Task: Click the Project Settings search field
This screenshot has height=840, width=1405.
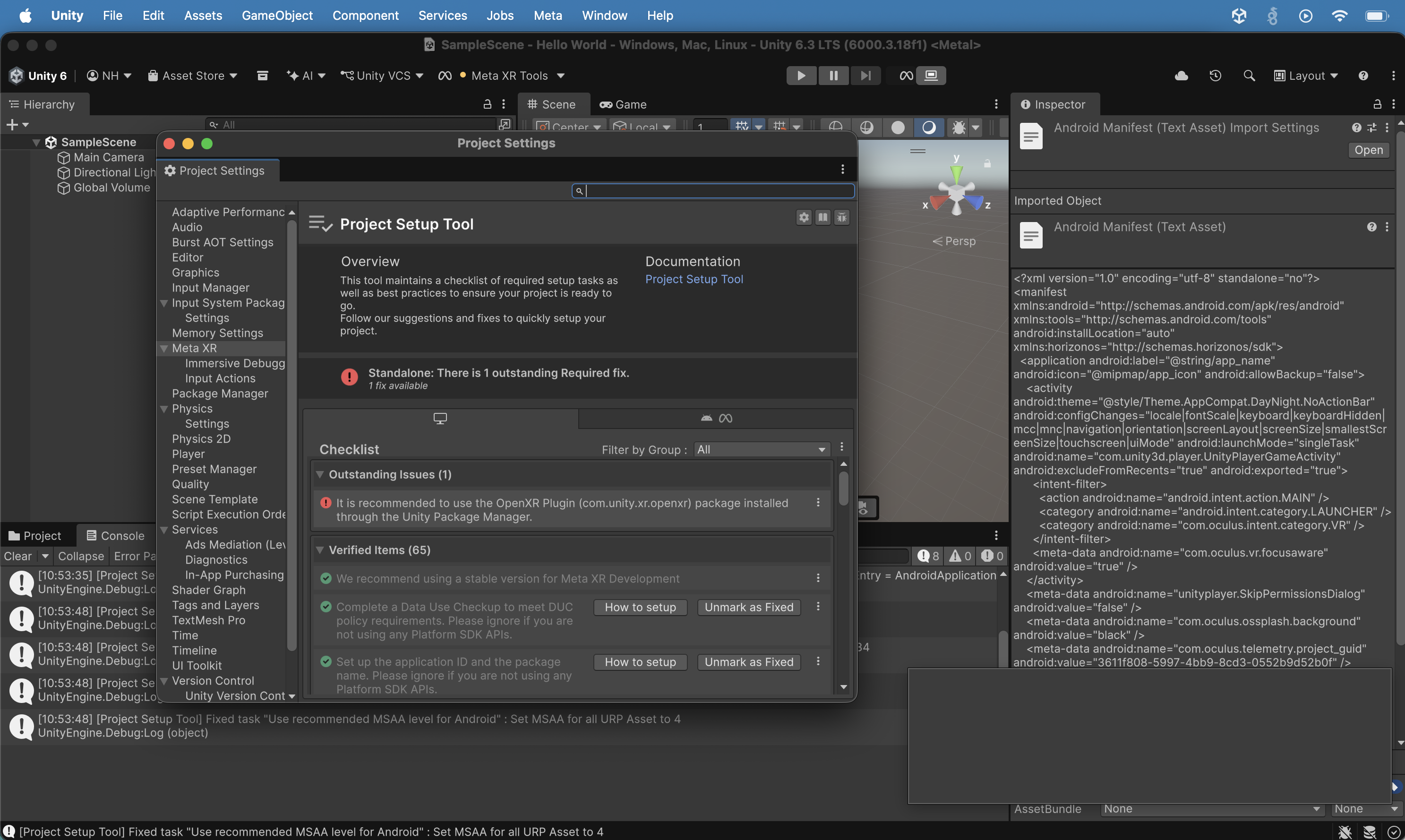Action: pos(713,191)
